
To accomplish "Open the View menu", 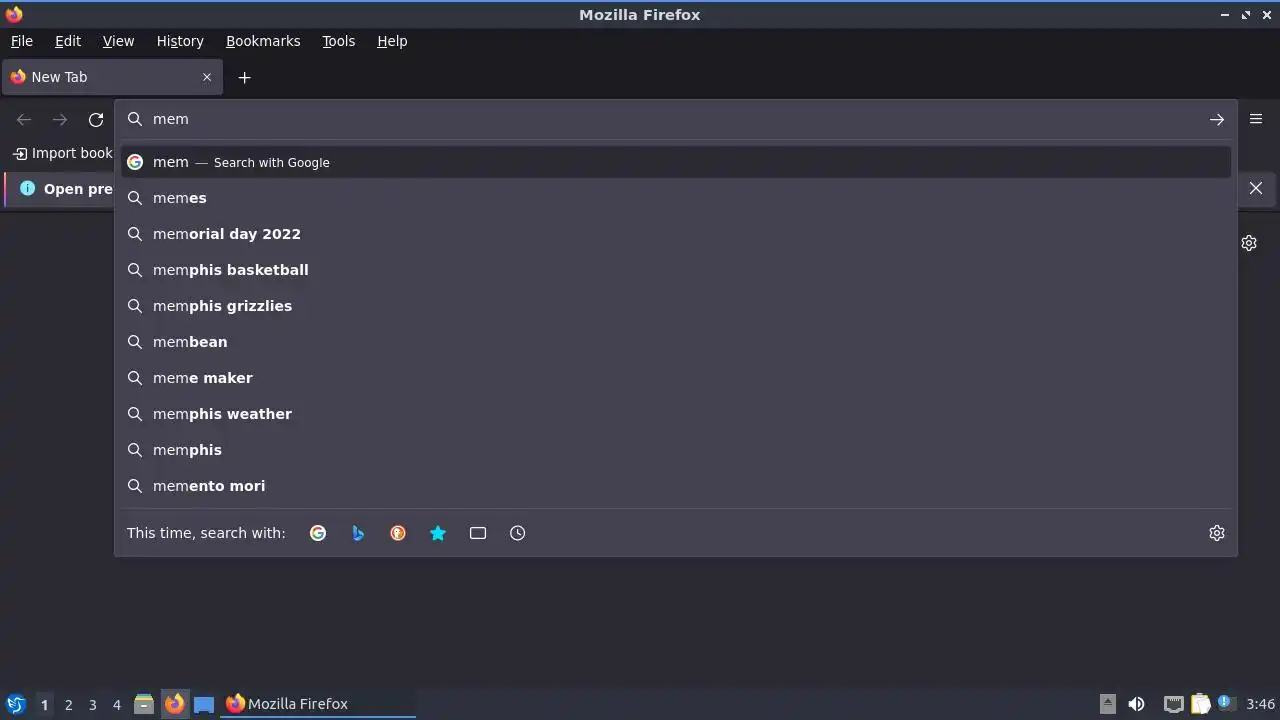I will click(118, 41).
